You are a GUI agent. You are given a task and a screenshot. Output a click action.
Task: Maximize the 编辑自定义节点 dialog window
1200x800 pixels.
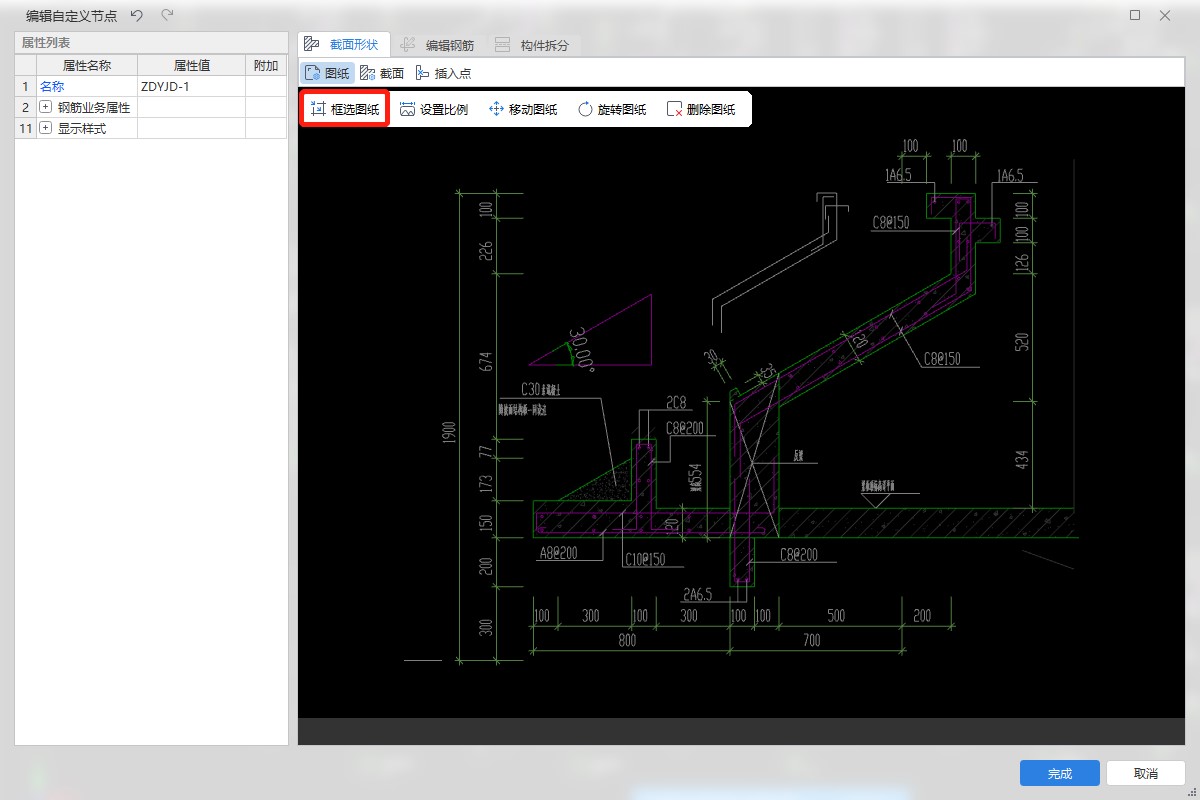point(1135,15)
